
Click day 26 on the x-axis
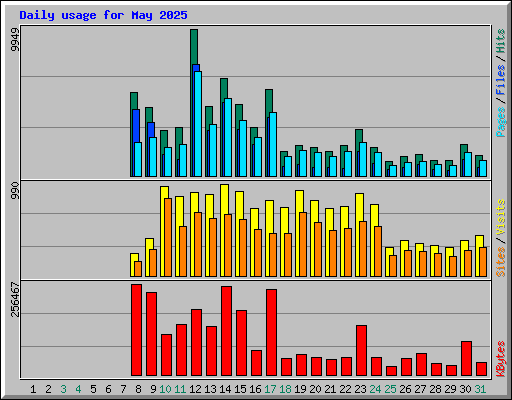pos(405,389)
